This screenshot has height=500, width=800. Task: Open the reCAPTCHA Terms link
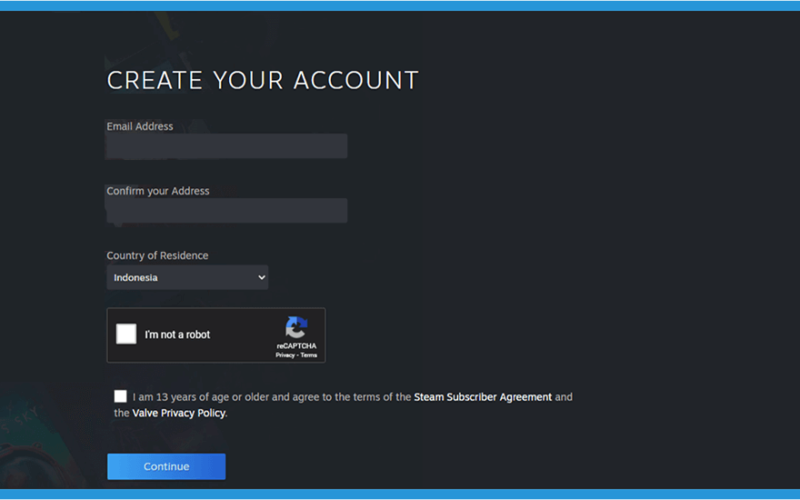point(309,355)
